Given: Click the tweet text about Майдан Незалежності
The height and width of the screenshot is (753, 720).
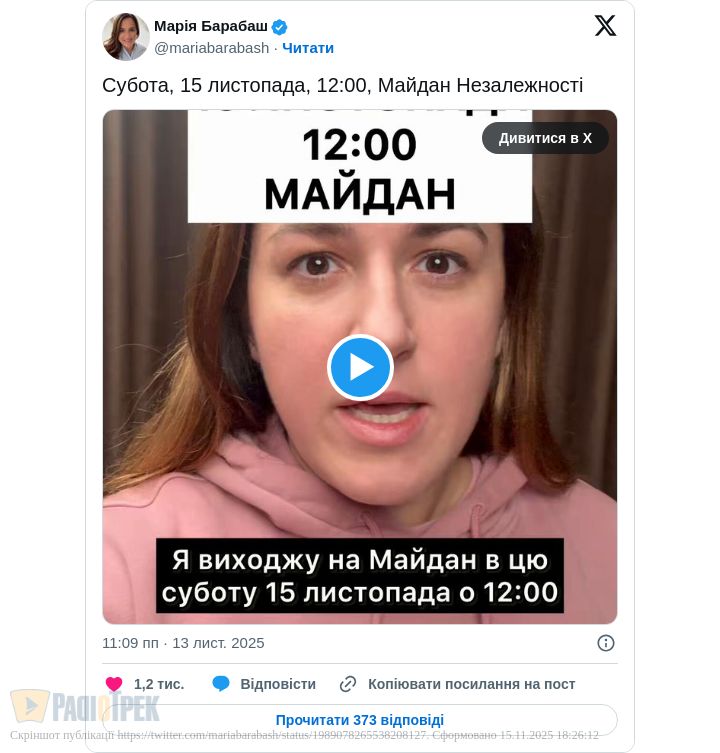Looking at the screenshot, I should (x=342, y=85).
